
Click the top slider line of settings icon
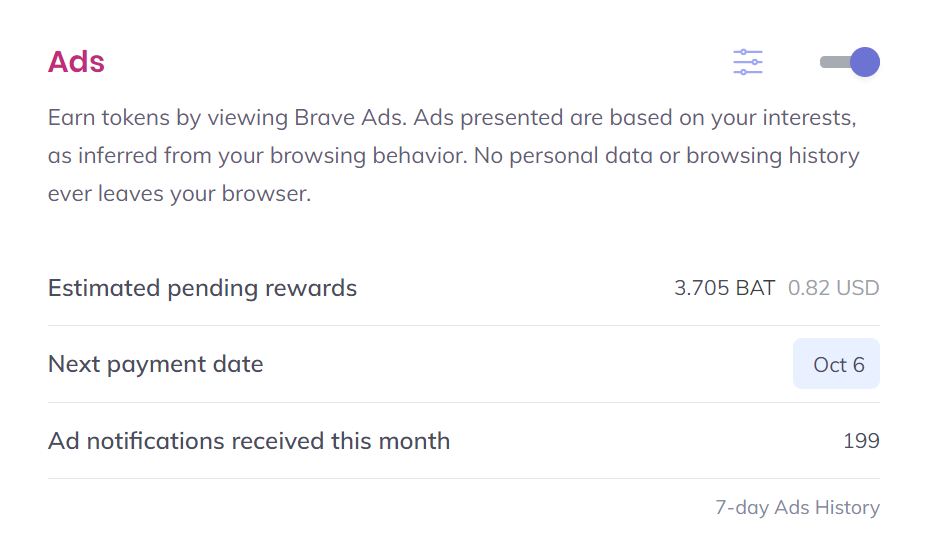pos(748,52)
